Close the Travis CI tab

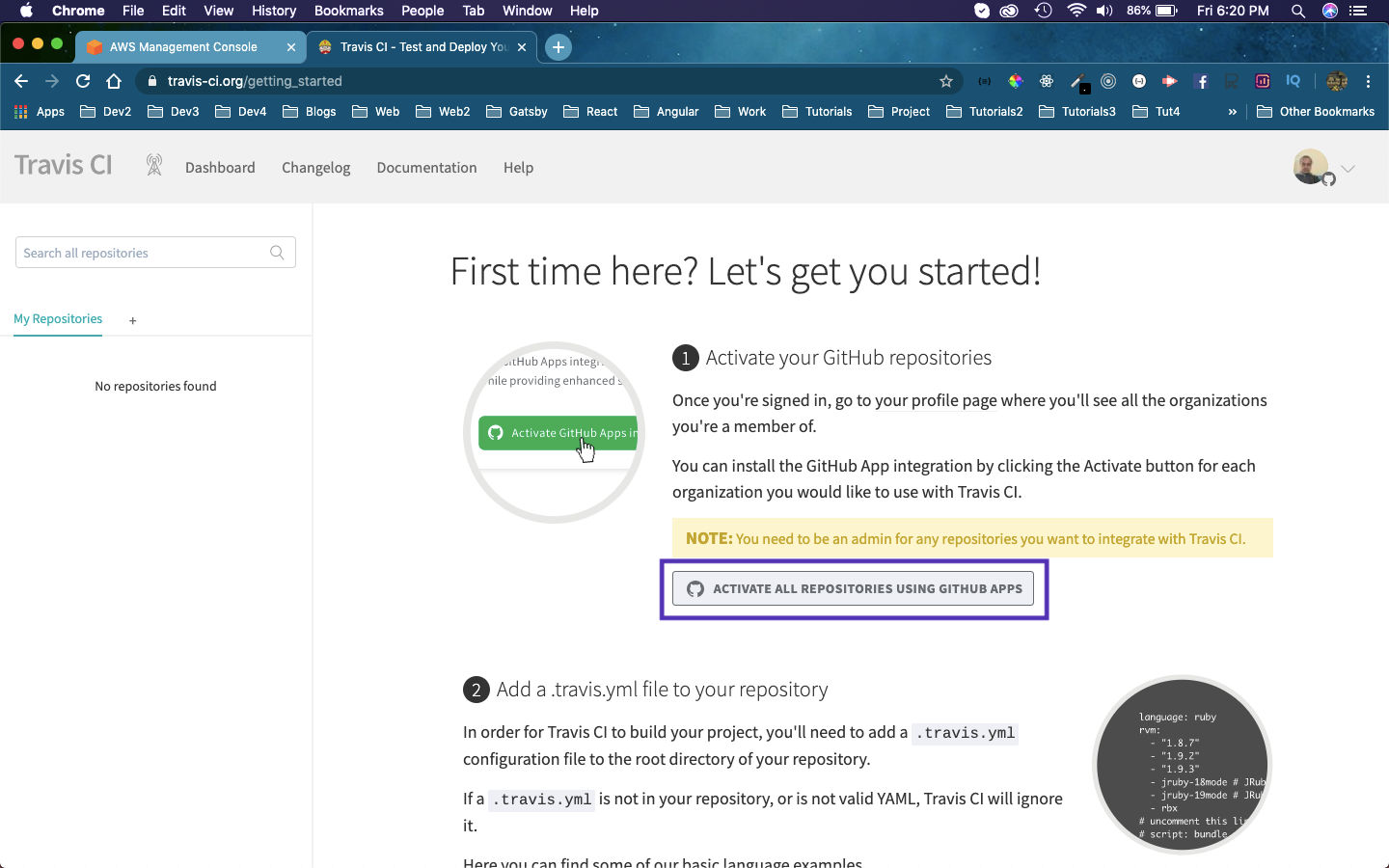coord(522,47)
